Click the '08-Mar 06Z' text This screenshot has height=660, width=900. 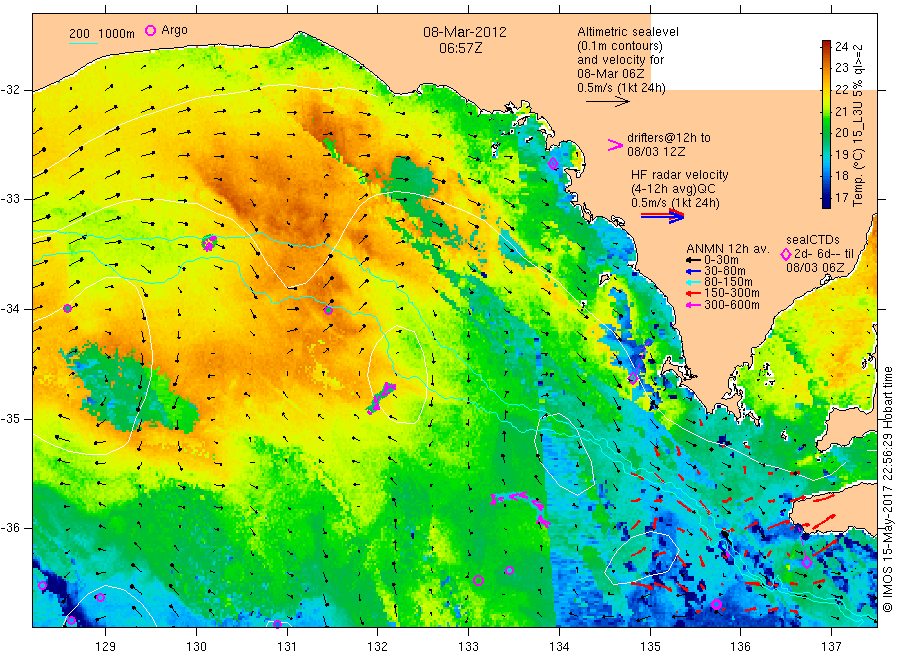pos(611,74)
